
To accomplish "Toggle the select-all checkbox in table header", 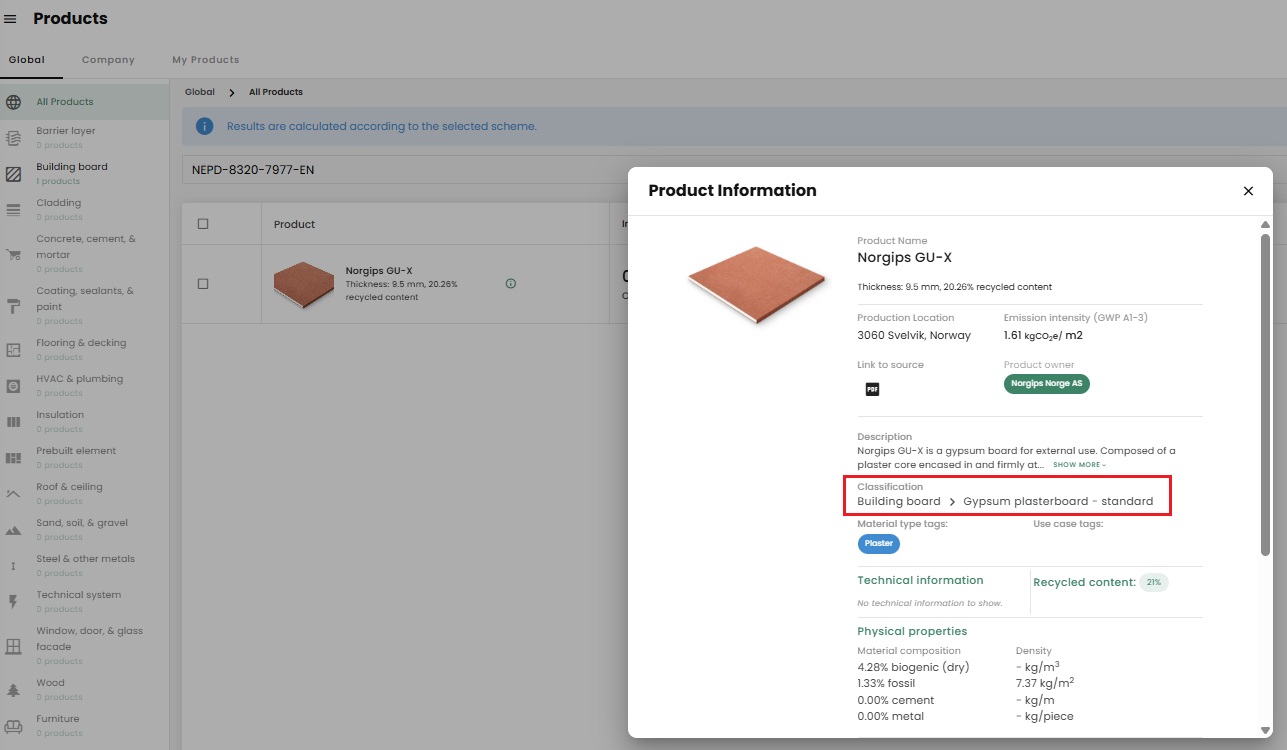I will point(203,224).
